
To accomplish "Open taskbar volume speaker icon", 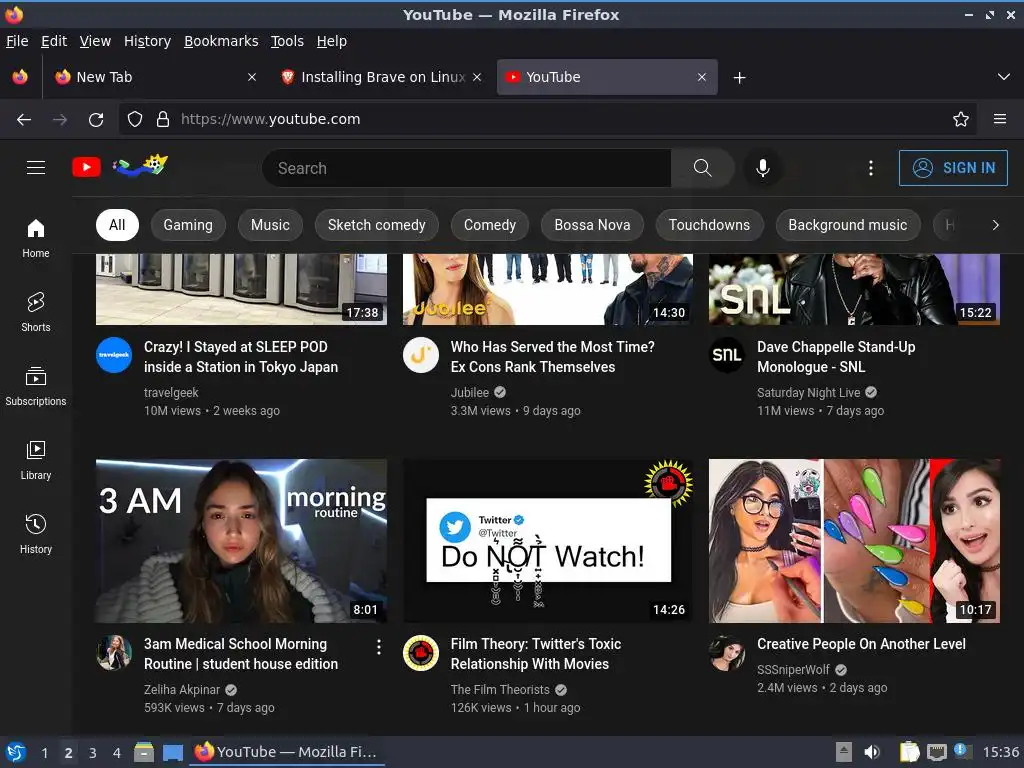I will (x=872, y=752).
